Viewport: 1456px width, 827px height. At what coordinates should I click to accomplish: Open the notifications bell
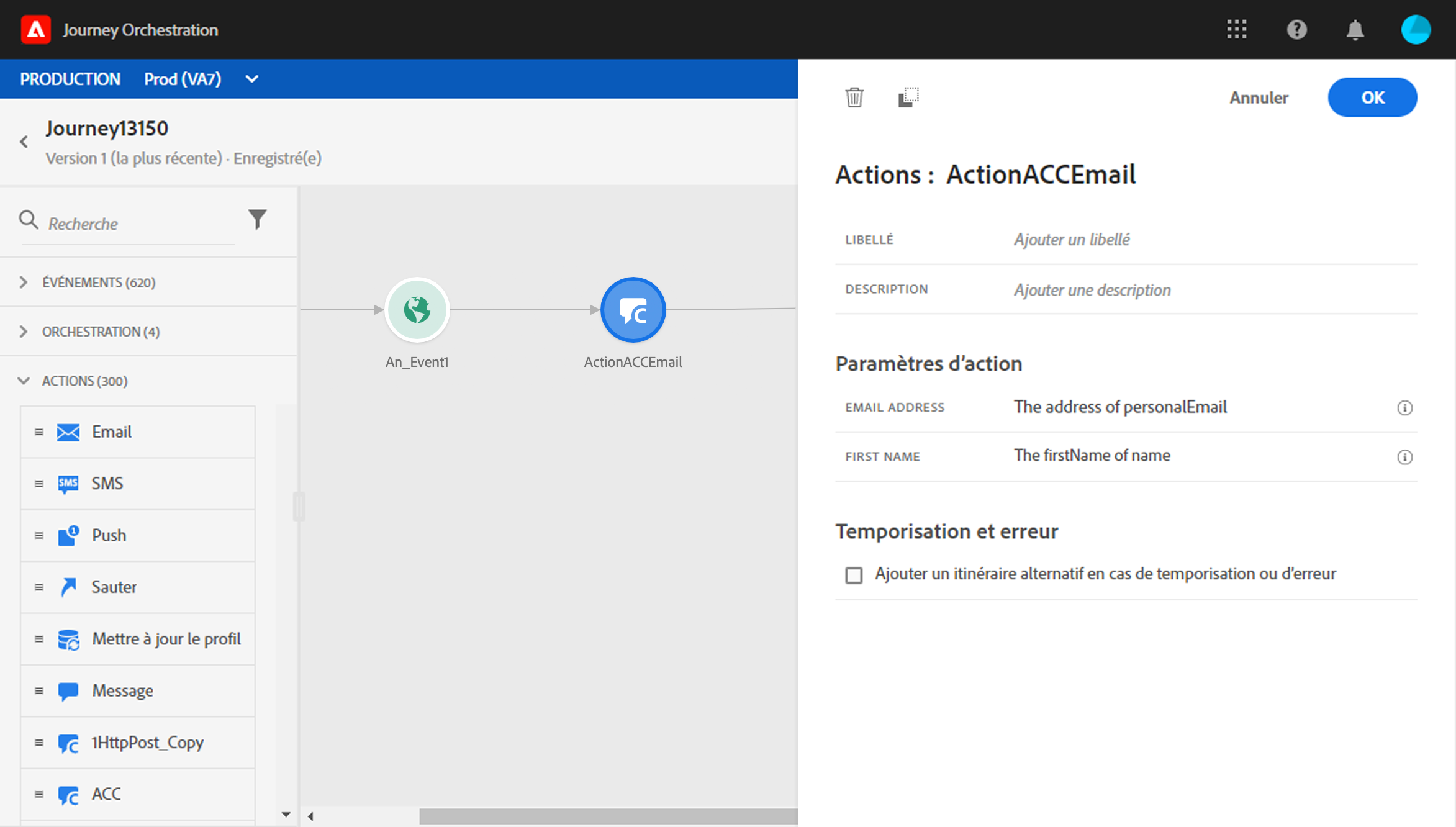[x=1355, y=29]
